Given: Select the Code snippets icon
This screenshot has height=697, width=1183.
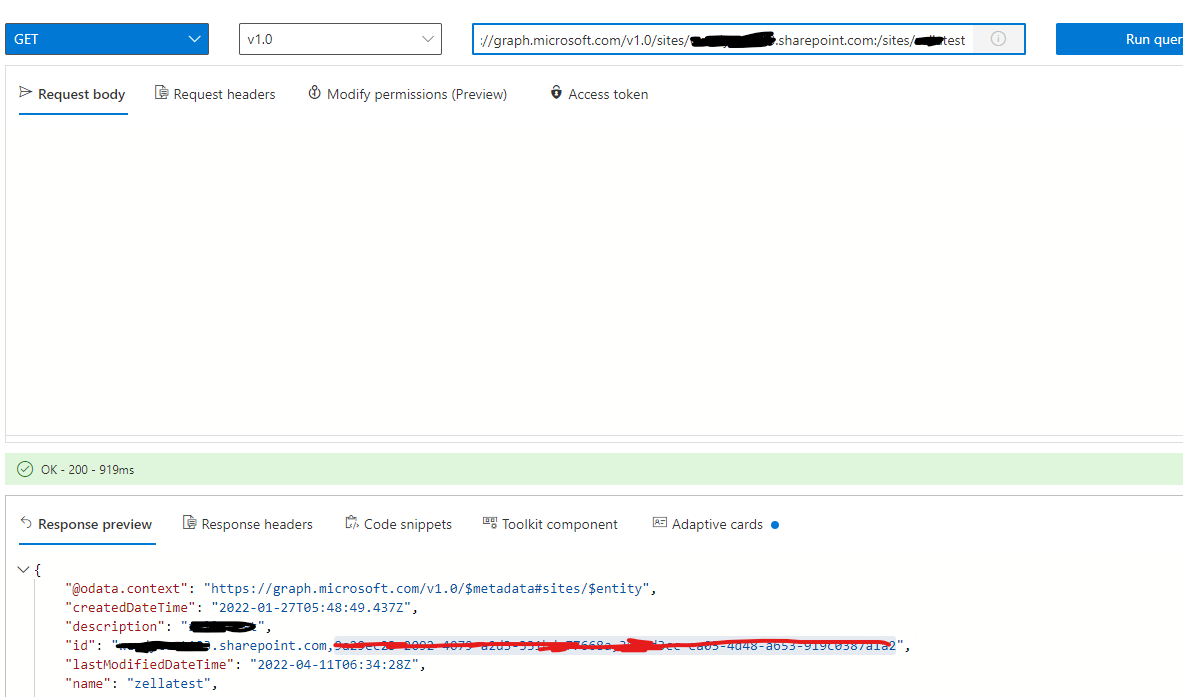Looking at the screenshot, I should pyautogui.click(x=351, y=523).
